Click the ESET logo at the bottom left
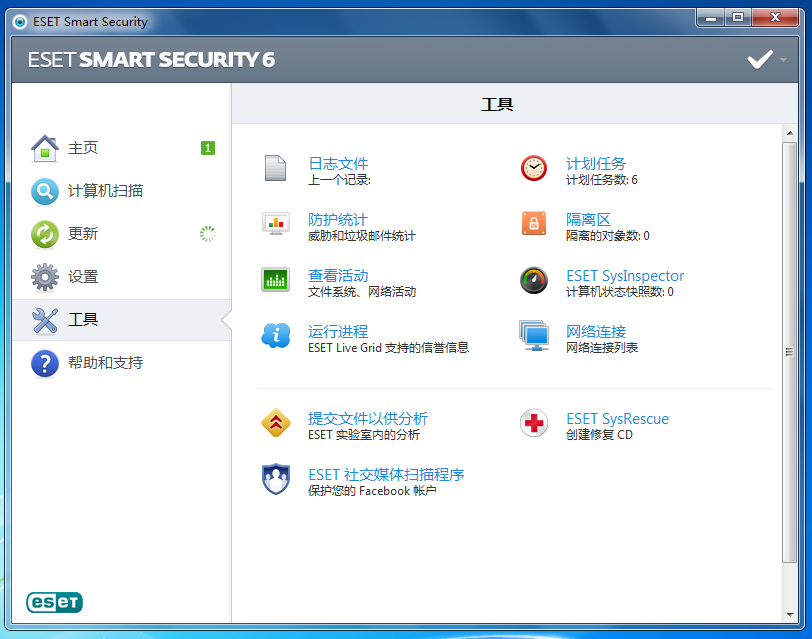This screenshot has height=639, width=812. [54, 602]
